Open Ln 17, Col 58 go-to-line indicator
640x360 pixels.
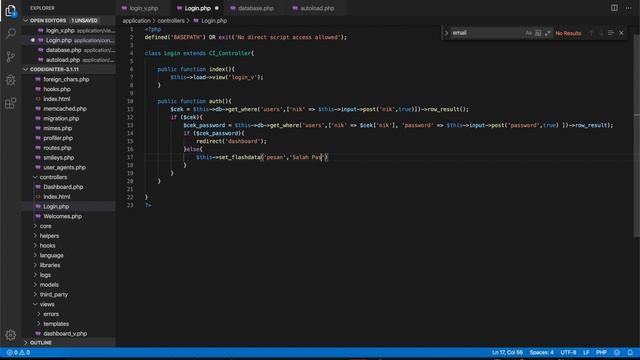507,352
